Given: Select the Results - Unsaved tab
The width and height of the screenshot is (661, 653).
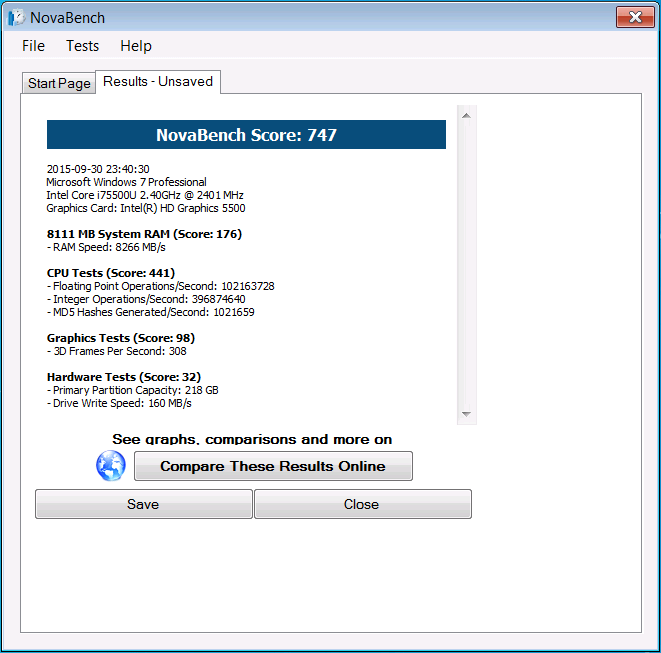Looking at the screenshot, I should pyautogui.click(x=158, y=81).
